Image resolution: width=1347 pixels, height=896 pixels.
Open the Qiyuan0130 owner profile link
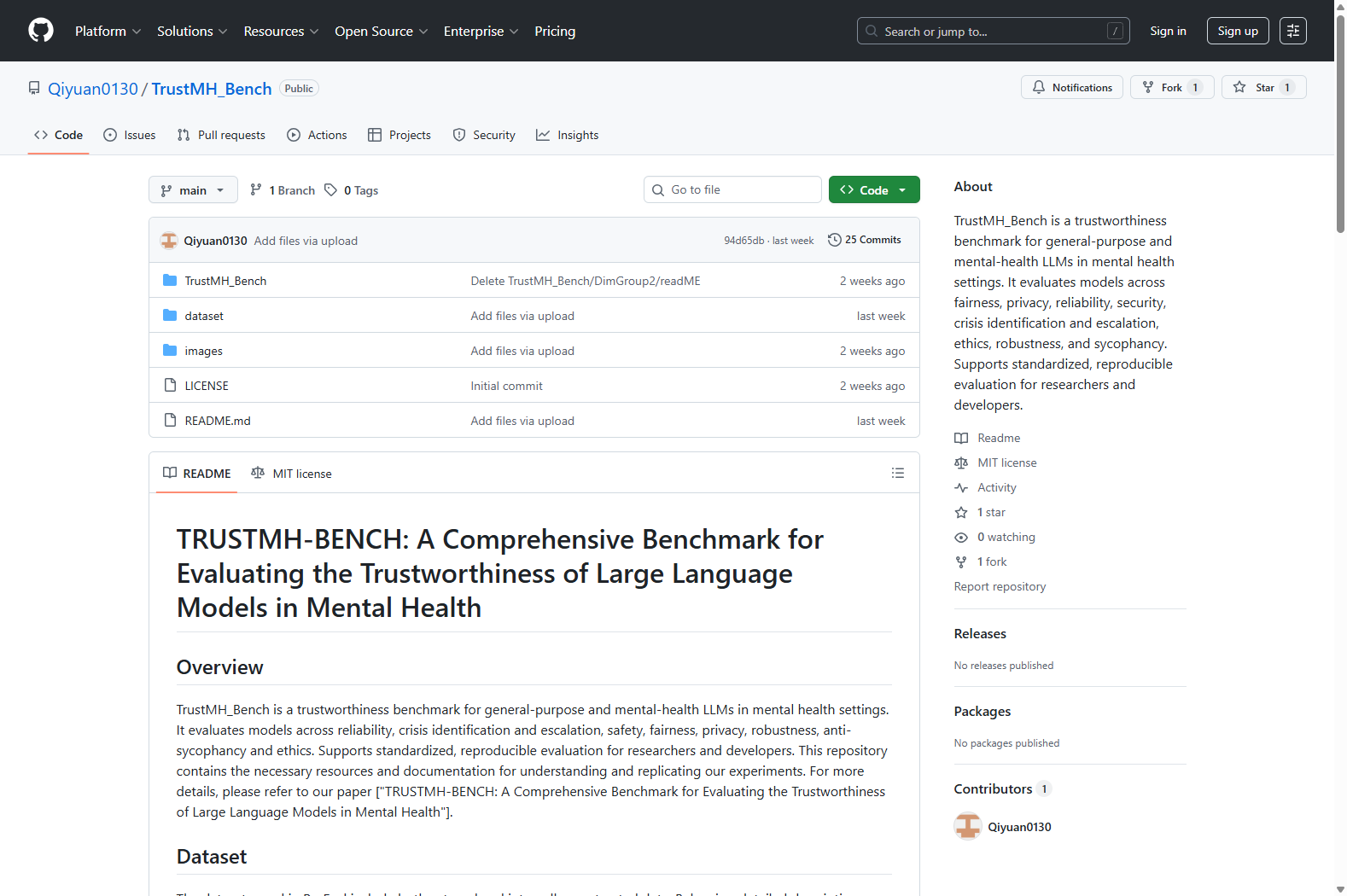[93, 89]
